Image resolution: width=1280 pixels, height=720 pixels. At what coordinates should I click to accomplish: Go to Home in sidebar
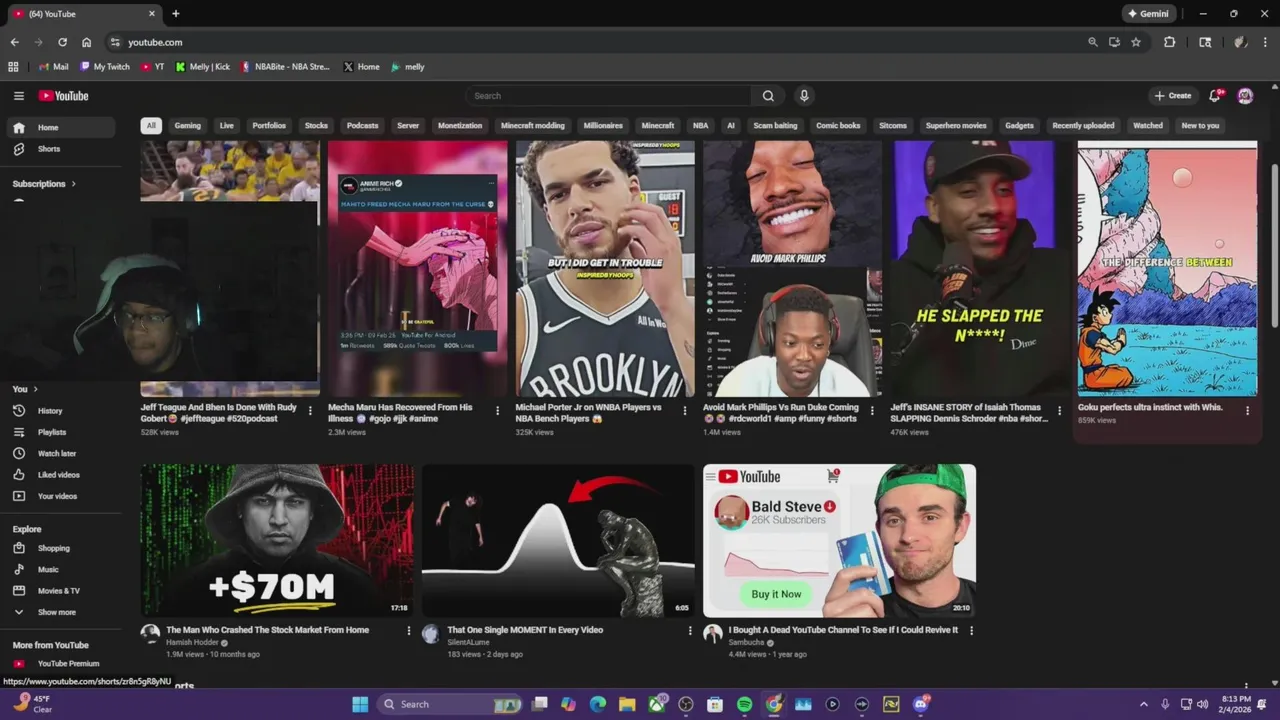pos(60,128)
